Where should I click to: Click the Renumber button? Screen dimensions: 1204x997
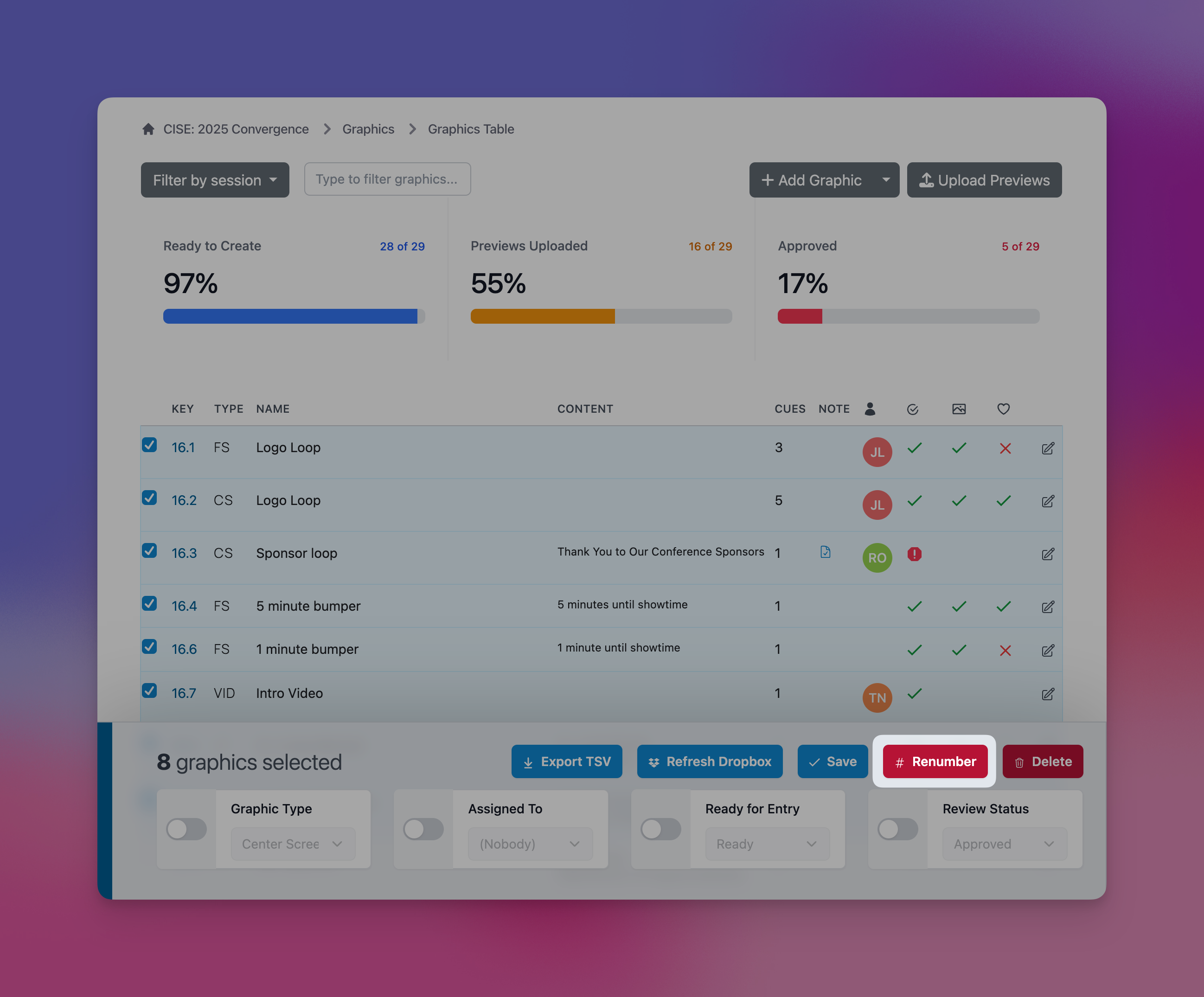click(x=935, y=761)
